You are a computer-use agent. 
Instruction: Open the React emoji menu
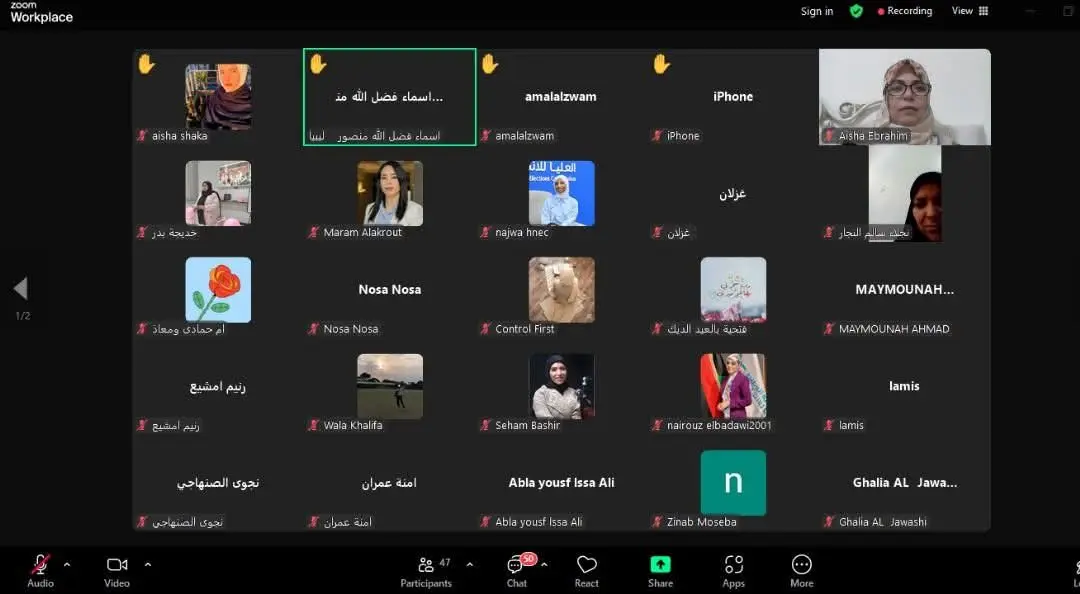[587, 570]
